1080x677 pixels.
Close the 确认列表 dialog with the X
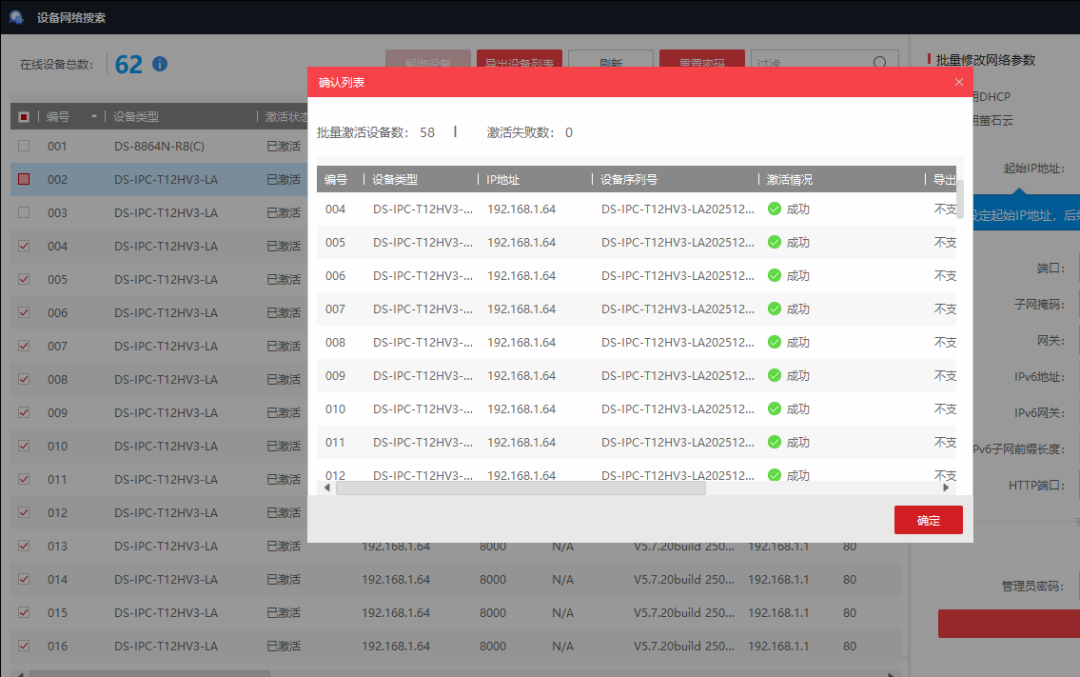(959, 82)
